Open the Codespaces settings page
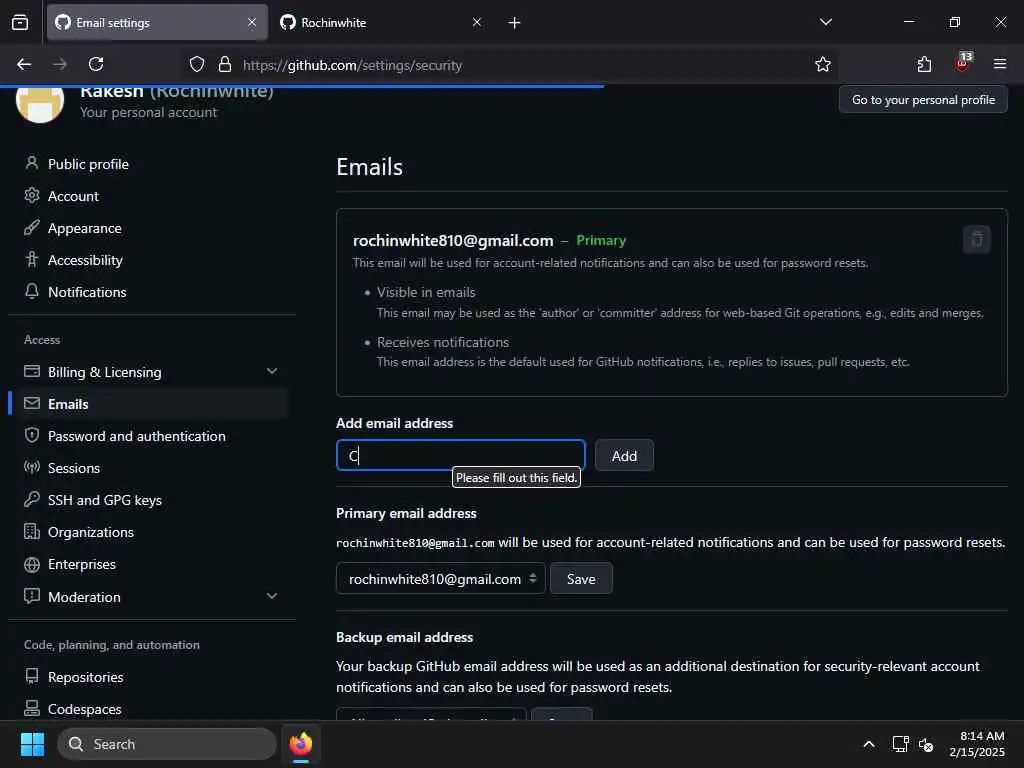 pyautogui.click(x=84, y=709)
